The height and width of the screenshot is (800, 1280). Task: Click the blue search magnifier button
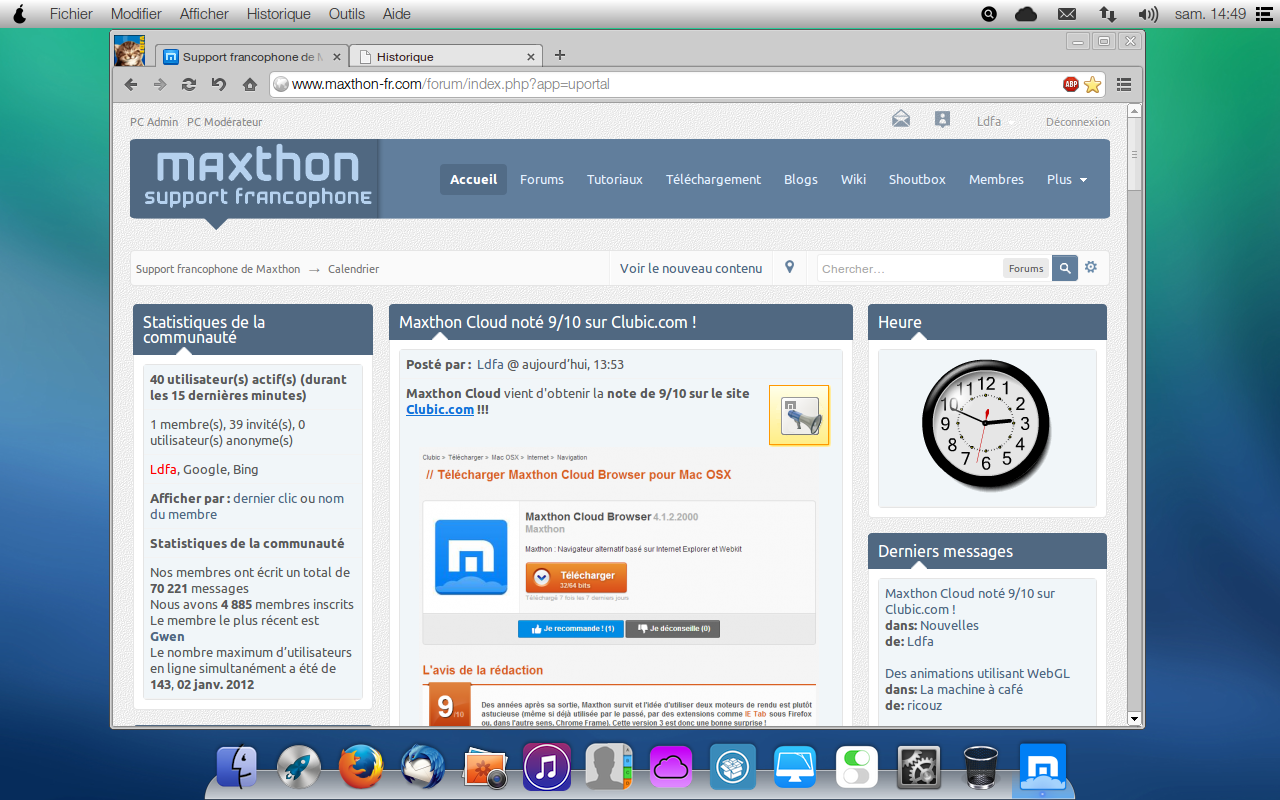coord(1065,268)
